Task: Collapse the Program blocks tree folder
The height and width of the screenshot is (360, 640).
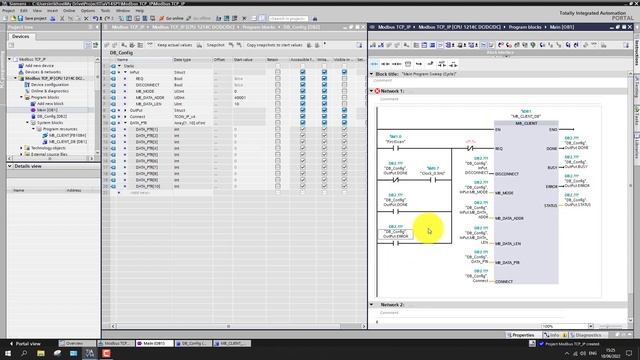Action: 22,97
